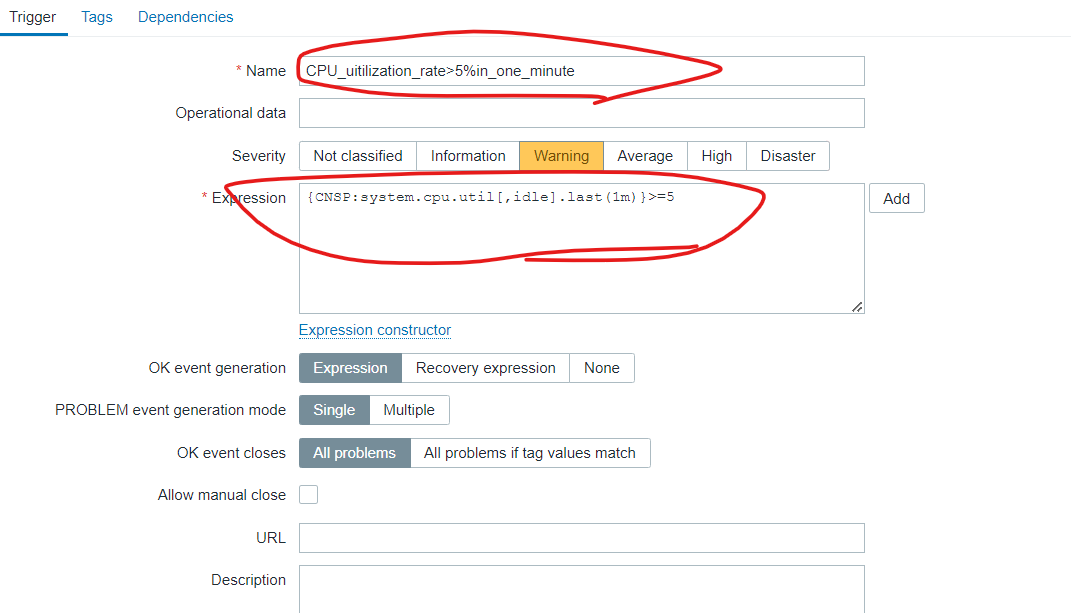1071x613 pixels.
Task: Set severity to Average
Action: pyautogui.click(x=645, y=156)
